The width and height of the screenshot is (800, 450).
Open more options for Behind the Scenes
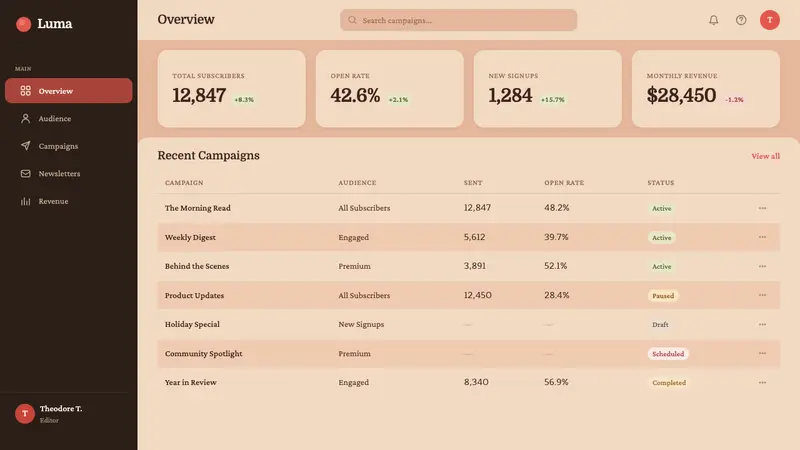(x=762, y=266)
